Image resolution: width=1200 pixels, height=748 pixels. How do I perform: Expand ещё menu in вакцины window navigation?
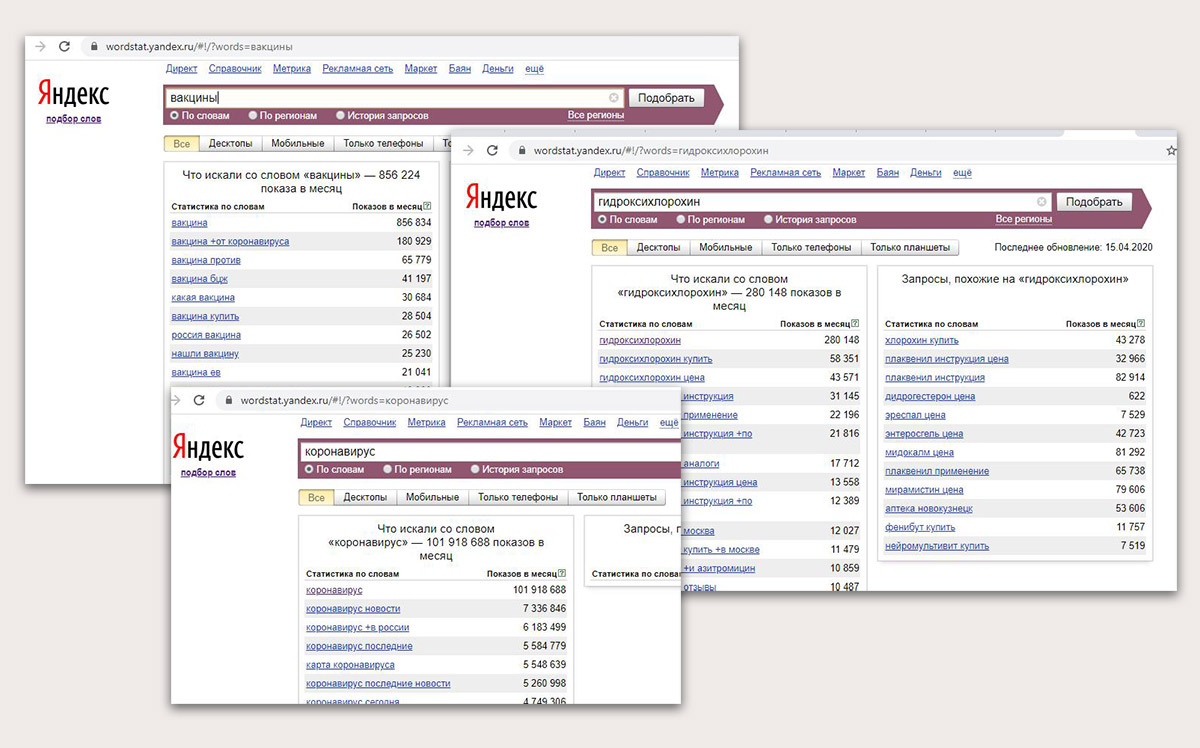pos(534,69)
